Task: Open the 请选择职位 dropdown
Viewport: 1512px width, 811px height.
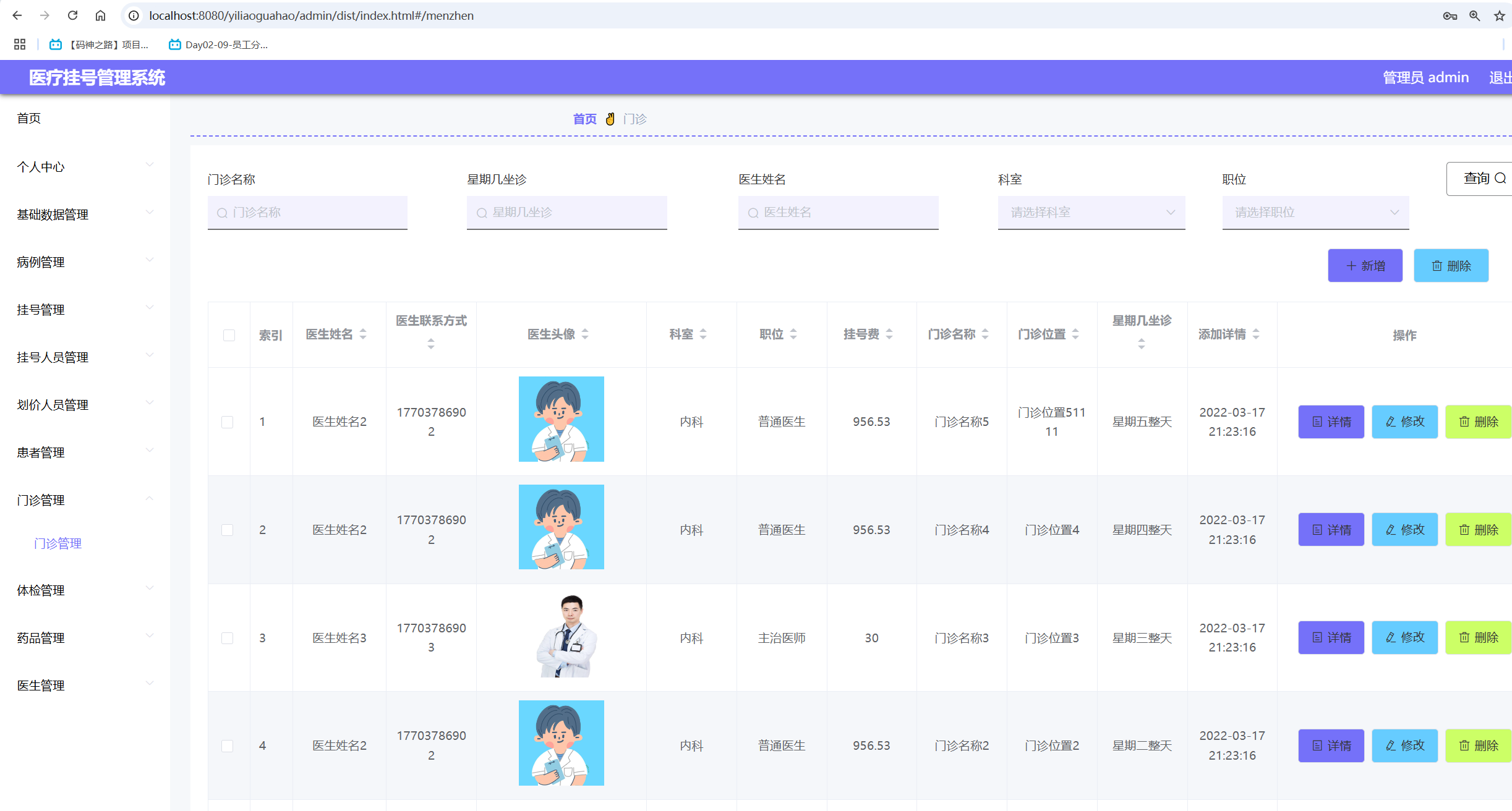Action: point(1315,213)
